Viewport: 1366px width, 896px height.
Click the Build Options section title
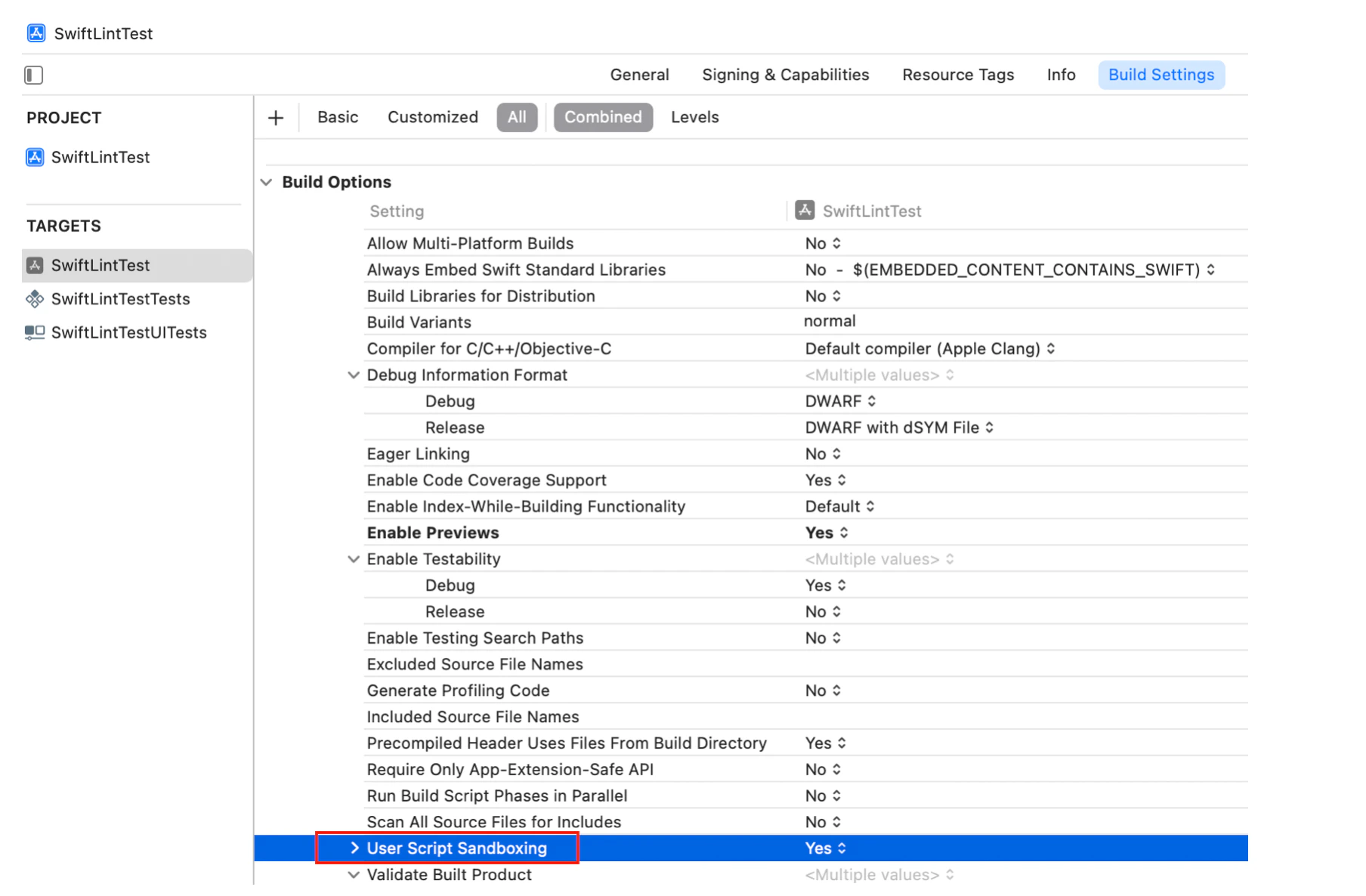[336, 182]
